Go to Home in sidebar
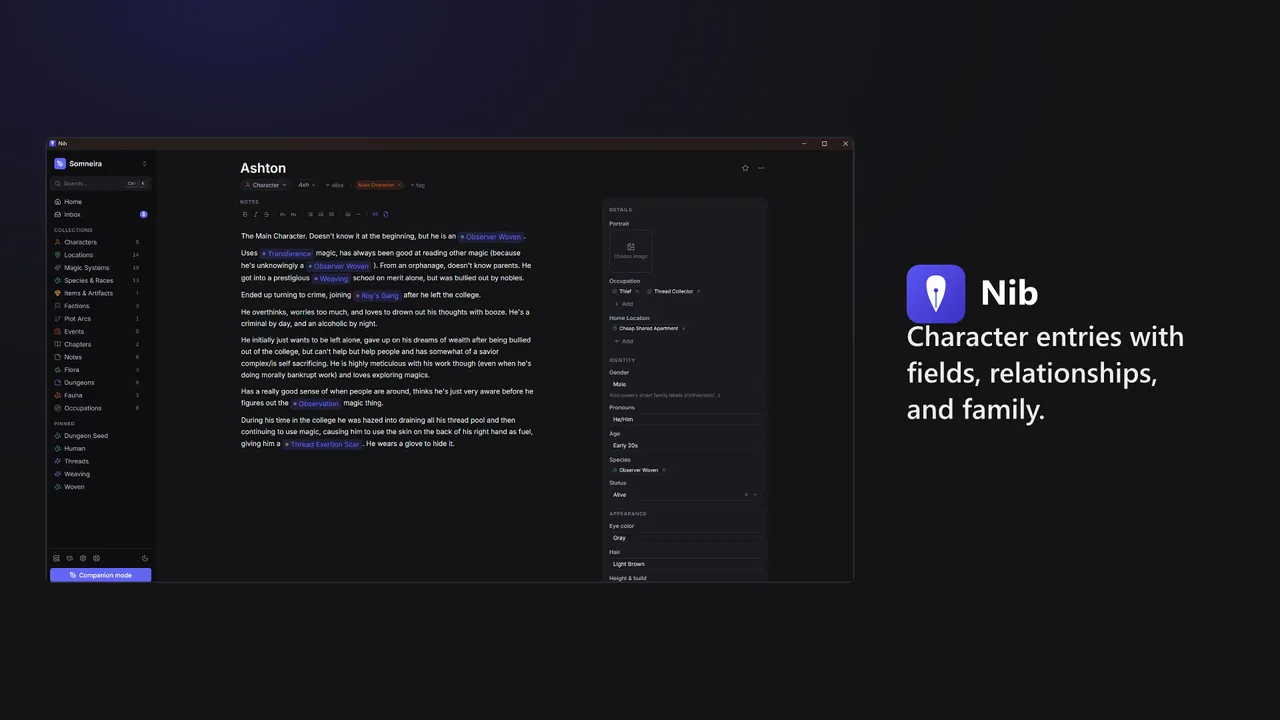The image size is (1280, 720). point(100,202)
